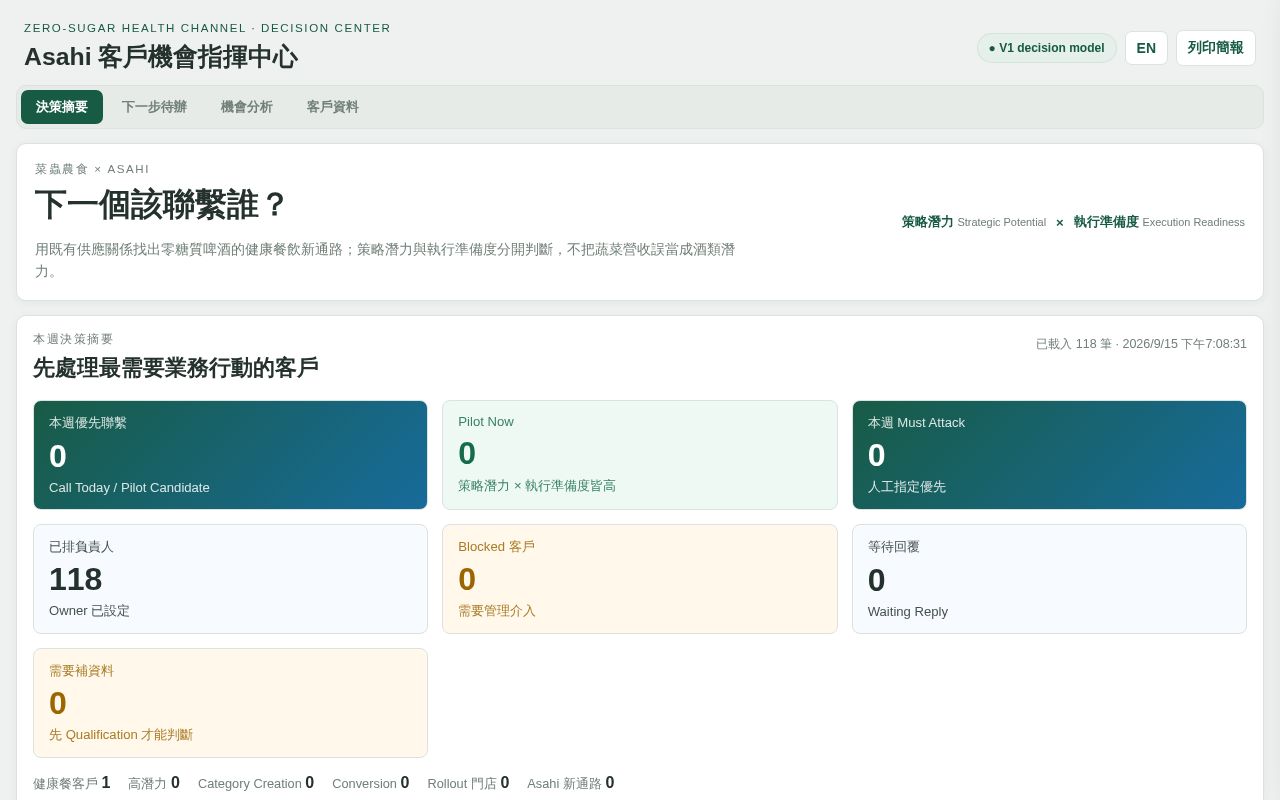Click the V1 decision model badge
Viewport: 1280px width, 800px height.
pyautogui.click(x=1047, y=48)
